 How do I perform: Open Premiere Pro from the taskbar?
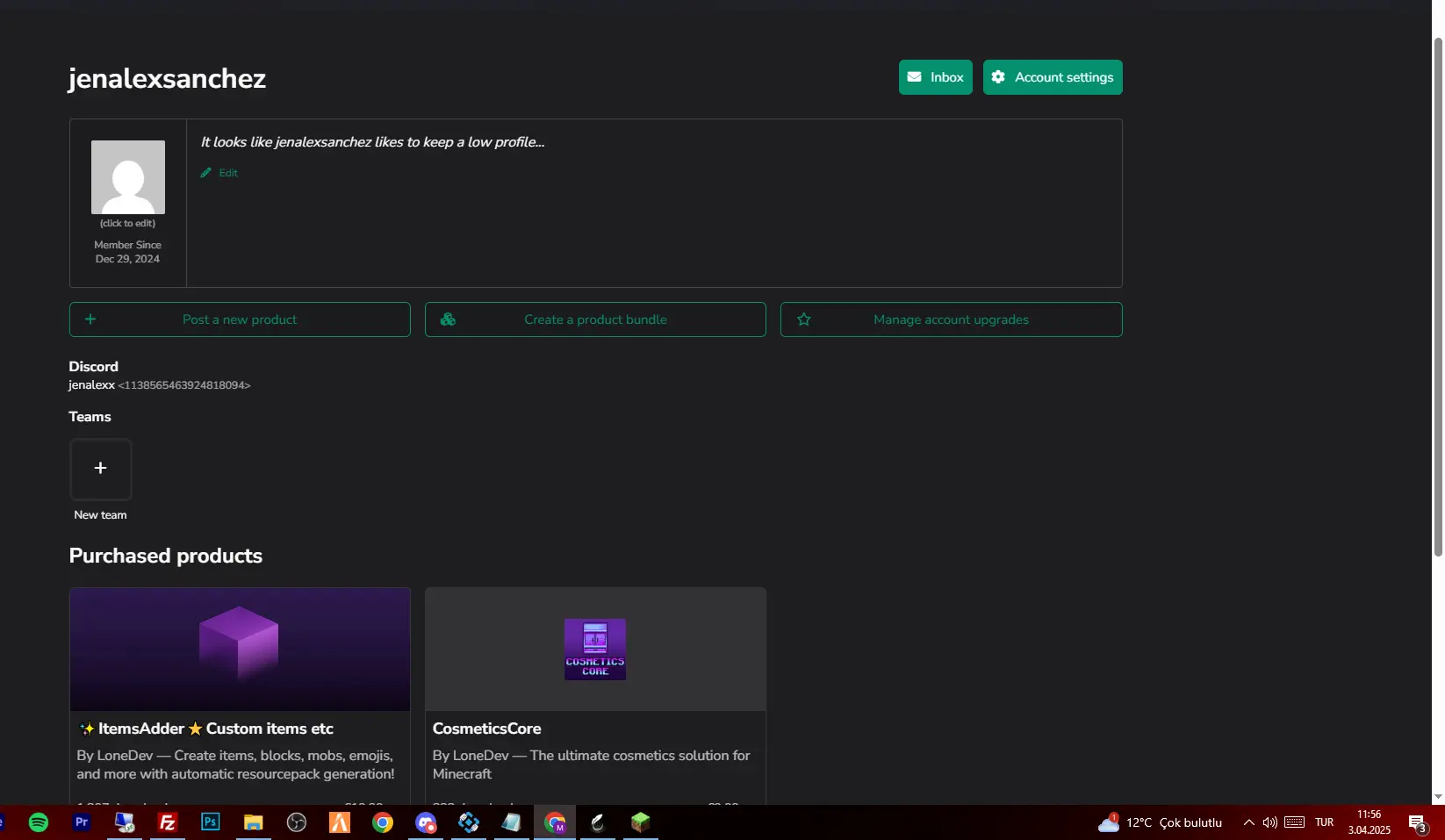tap(82, 822)
